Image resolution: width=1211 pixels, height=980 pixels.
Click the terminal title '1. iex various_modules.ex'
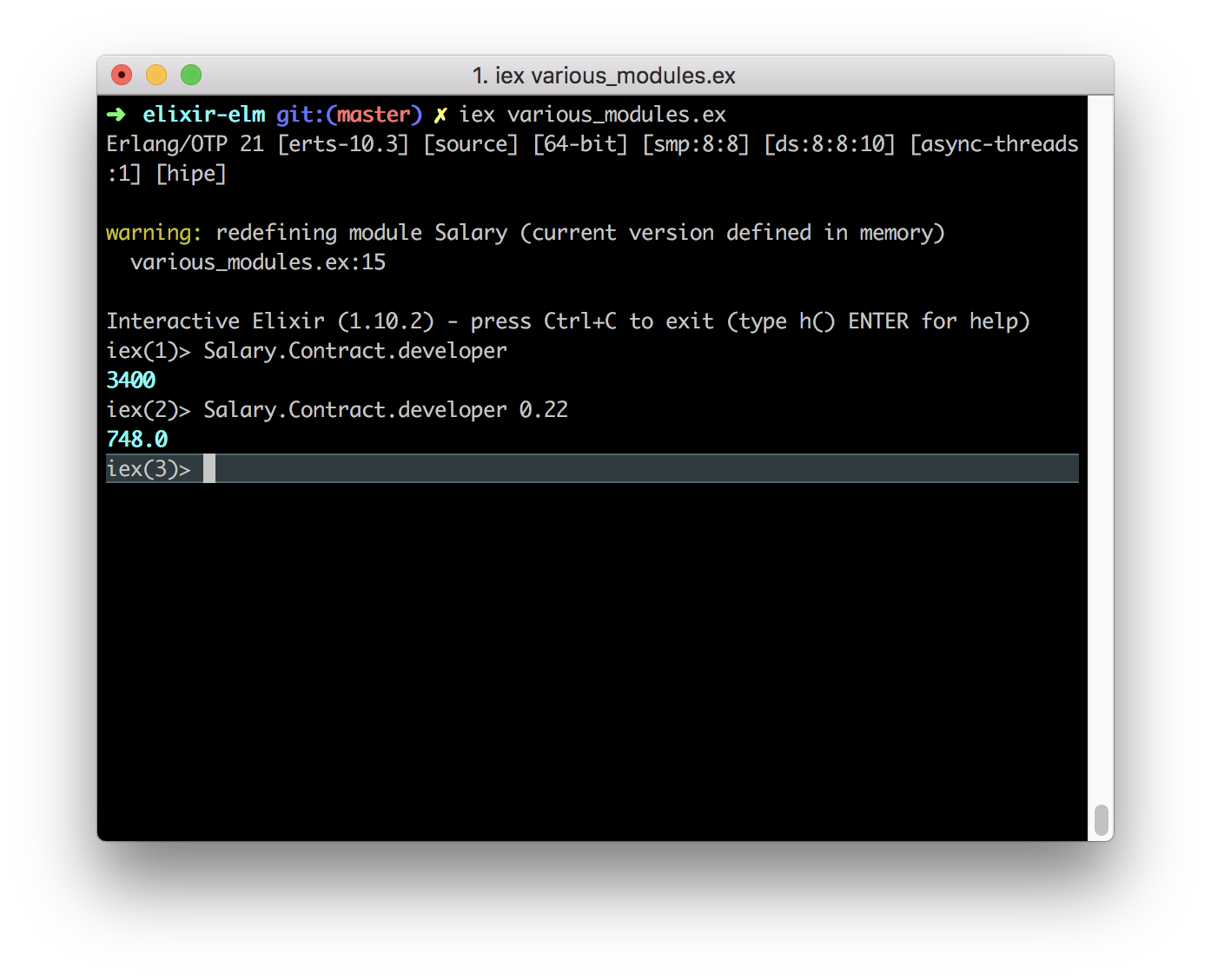604,76
